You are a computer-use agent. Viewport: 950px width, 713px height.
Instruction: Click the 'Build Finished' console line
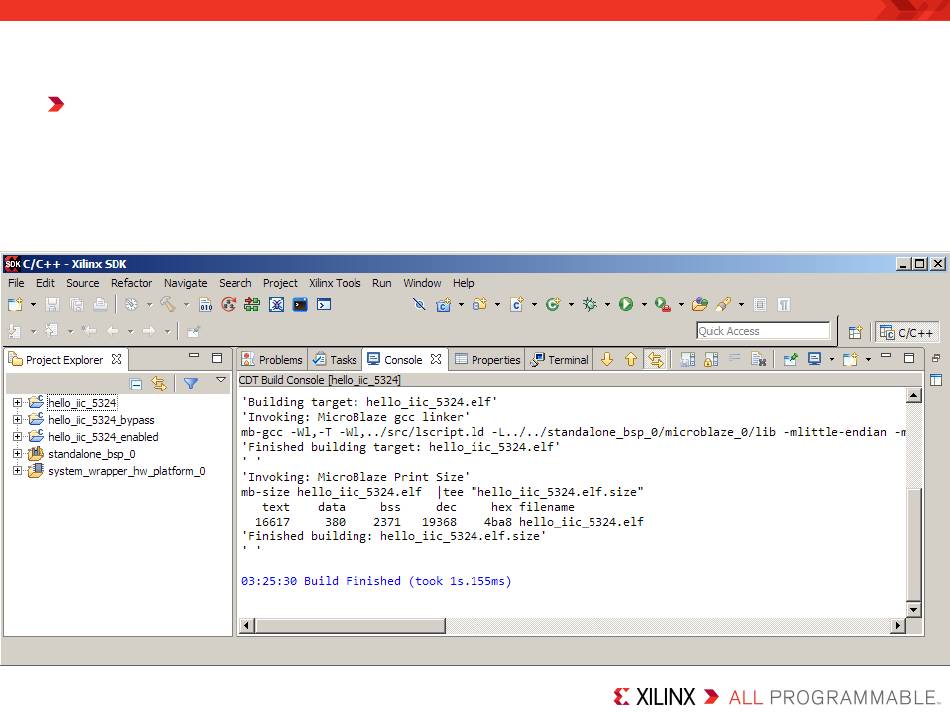[376, 581]
